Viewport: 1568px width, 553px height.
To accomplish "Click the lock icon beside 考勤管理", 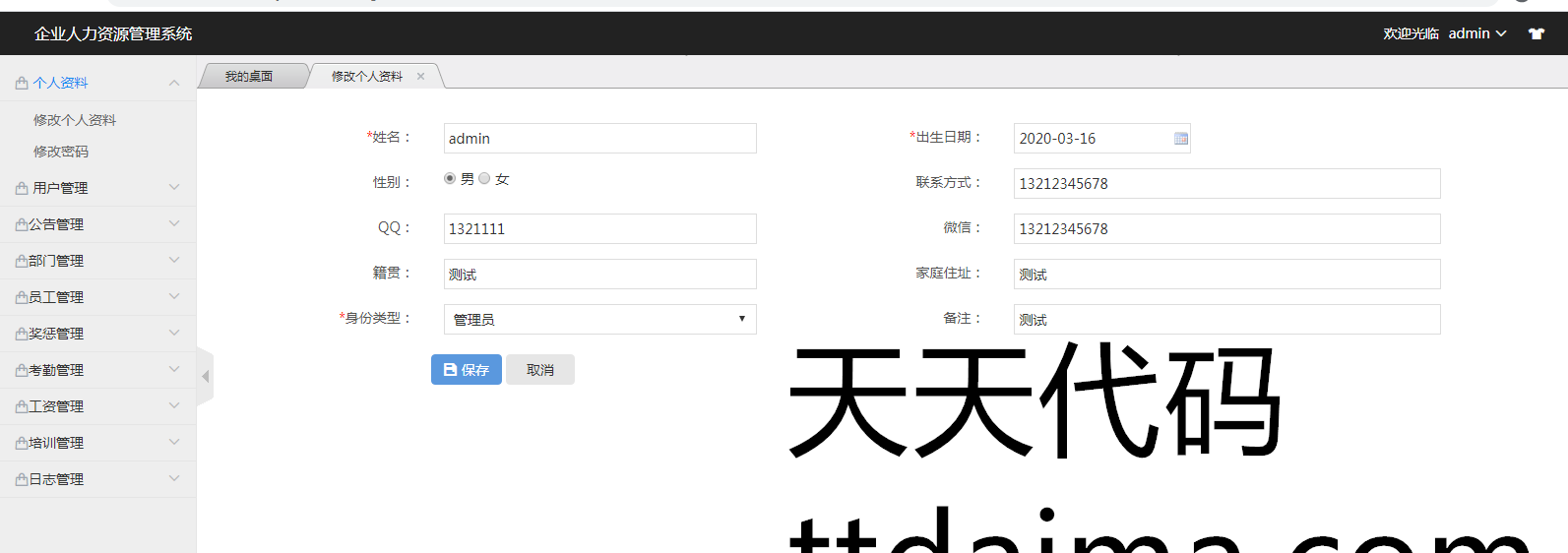I will (x=22, y=370).
